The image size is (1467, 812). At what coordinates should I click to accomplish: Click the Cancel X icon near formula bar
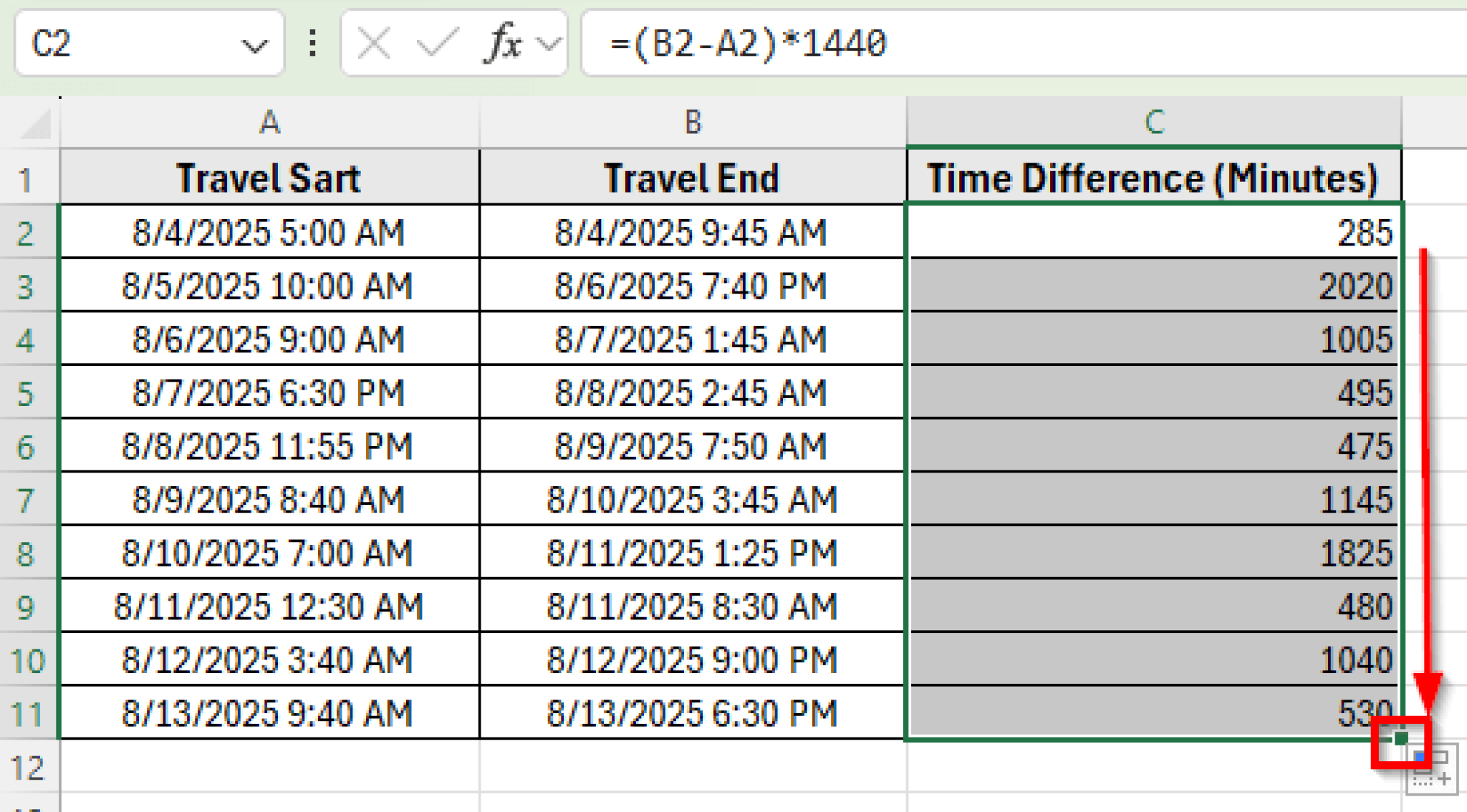[372, 44]
